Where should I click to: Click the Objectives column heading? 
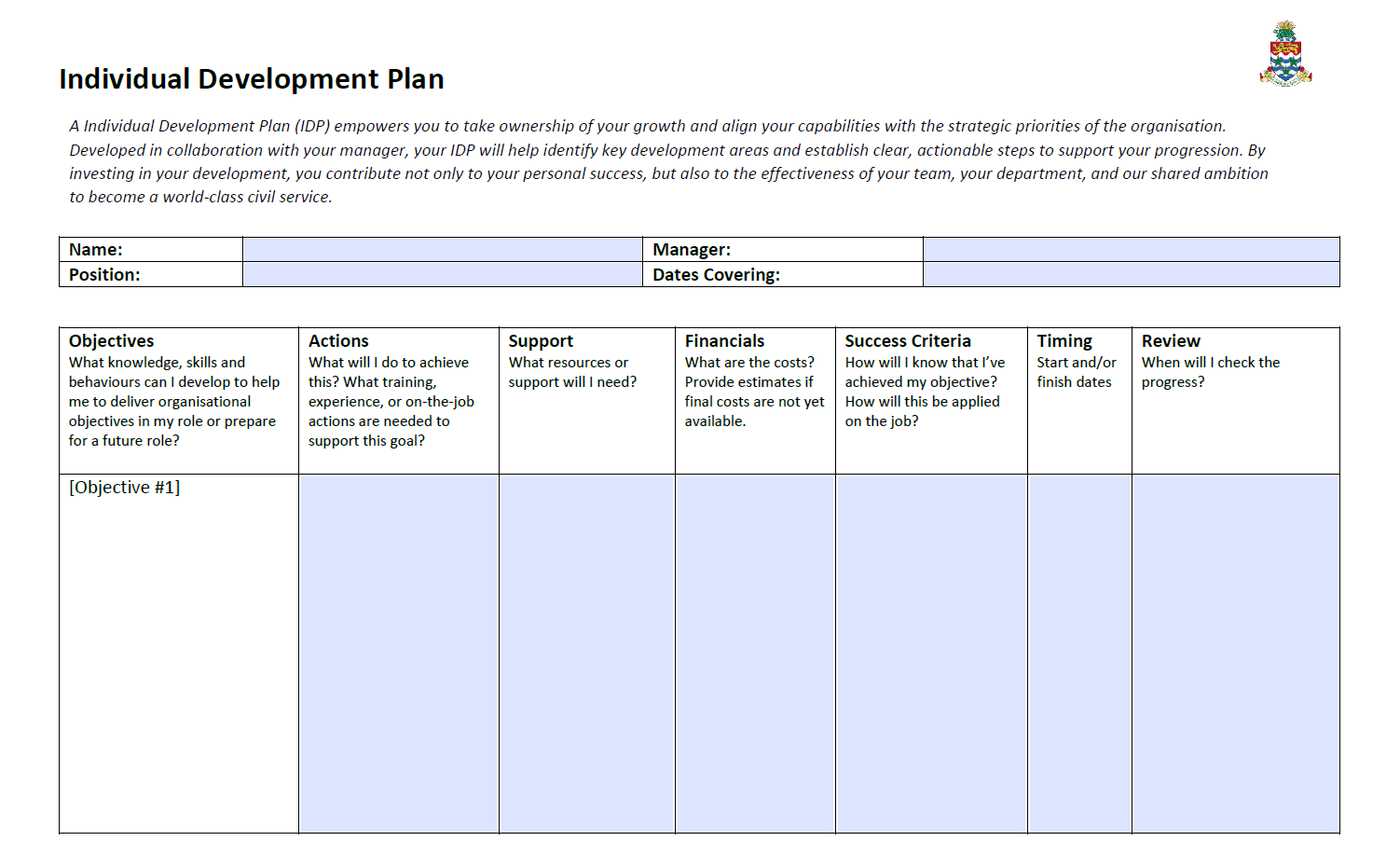112,341
